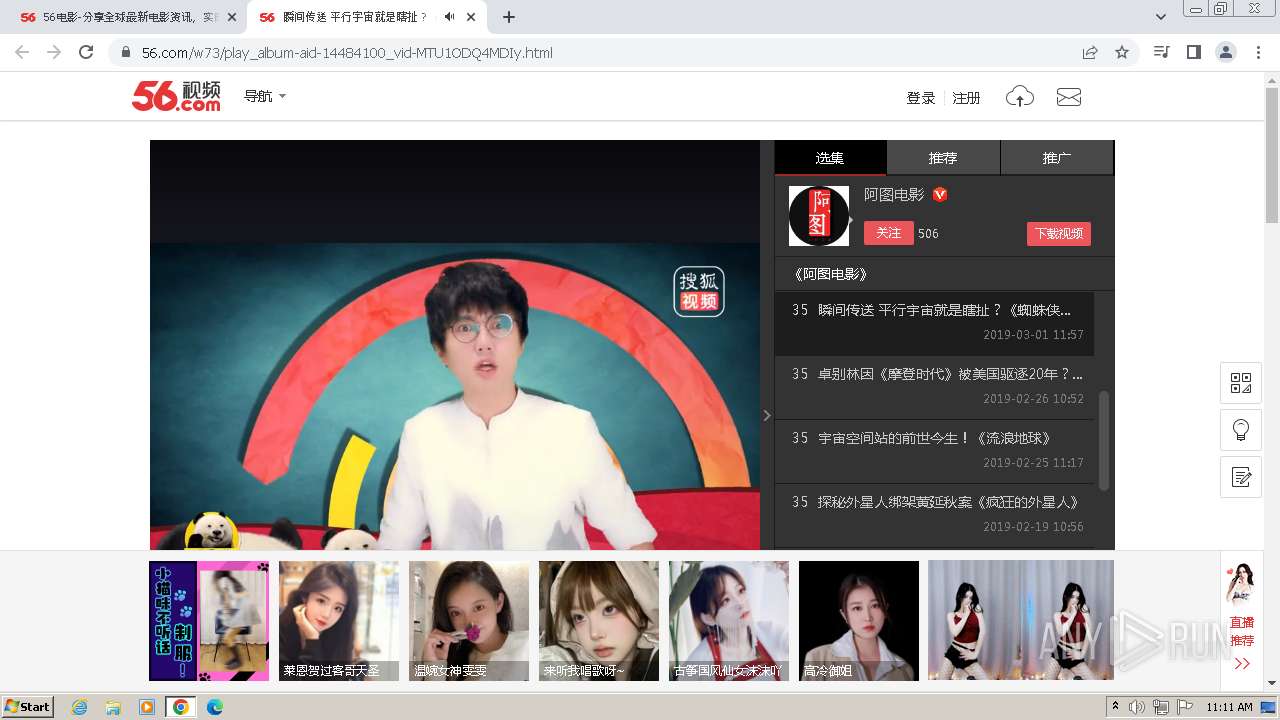Click the Chrome taskbar icon

click(181, 707)
